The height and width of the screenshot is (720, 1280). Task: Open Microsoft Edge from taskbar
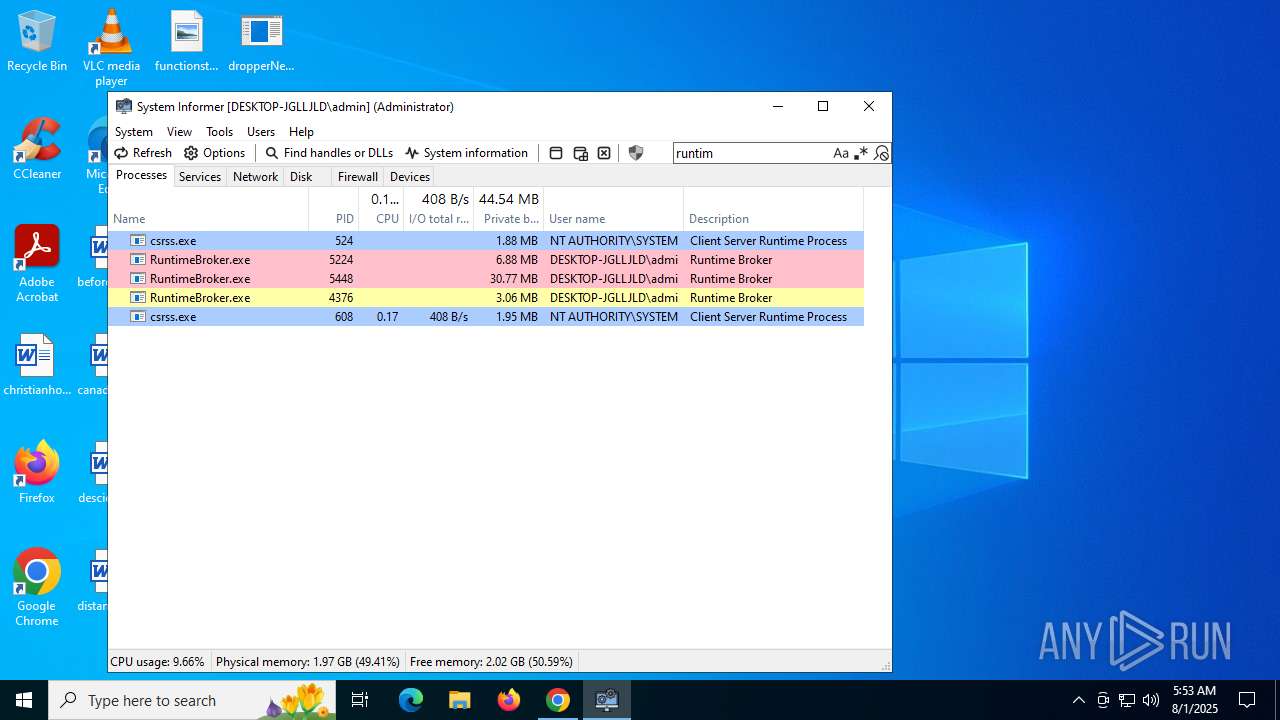click(x=411, y=700)
